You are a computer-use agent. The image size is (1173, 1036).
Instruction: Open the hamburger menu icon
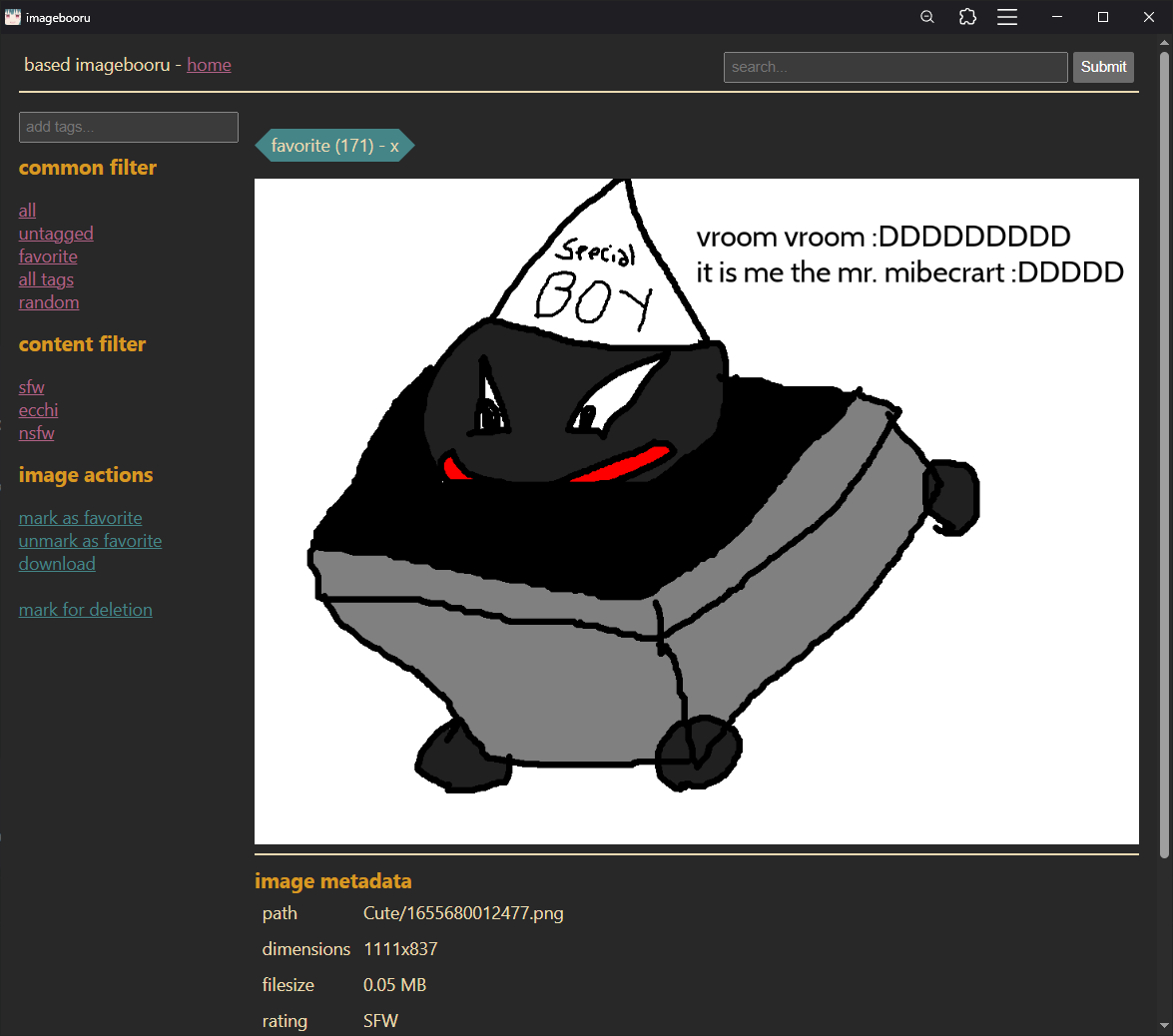(x=1007, y=16)
